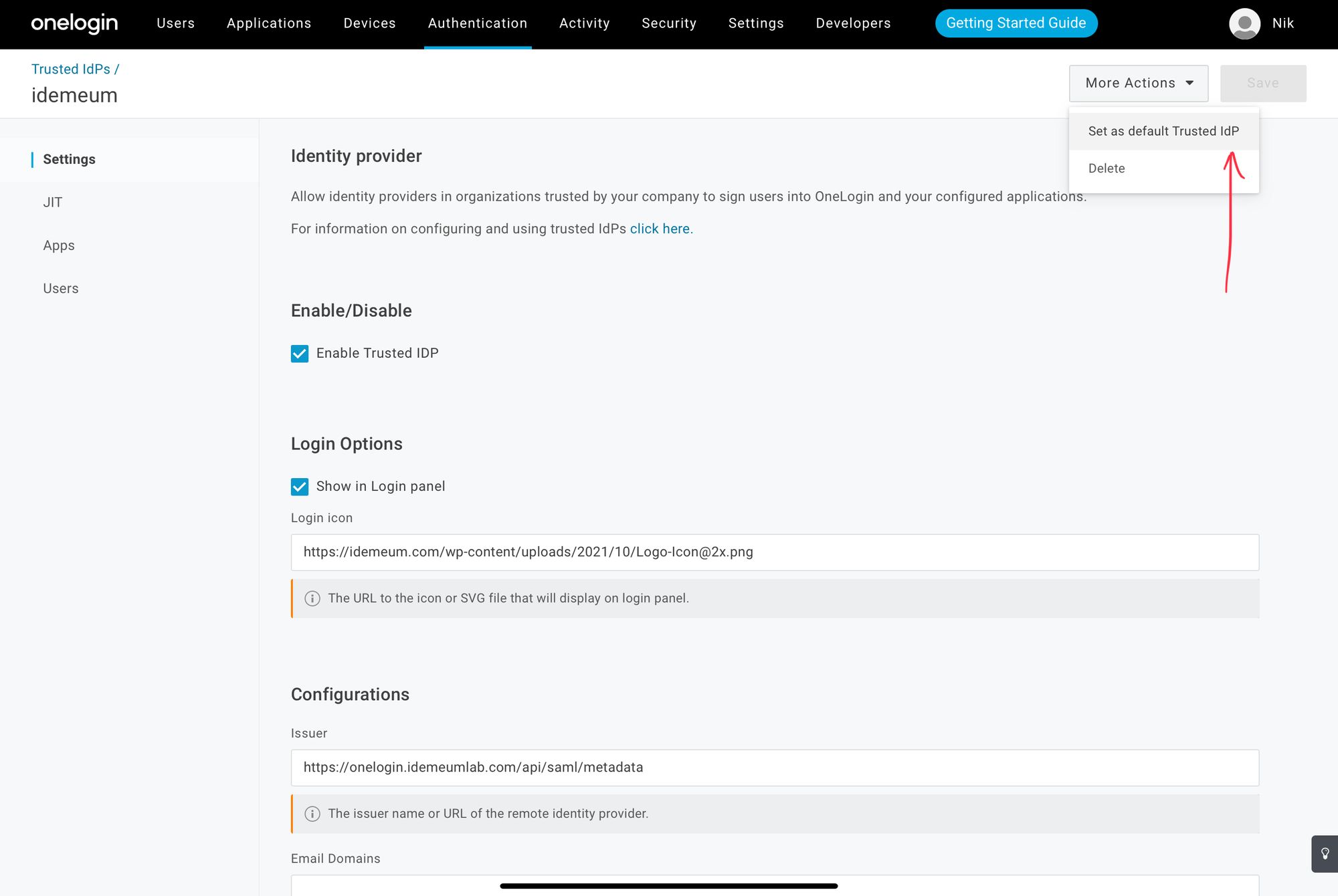This screenshot has height=896, width=1338.
Task: Uncheck Enable Trusted IDP checkbox
Action: (300, 354)
